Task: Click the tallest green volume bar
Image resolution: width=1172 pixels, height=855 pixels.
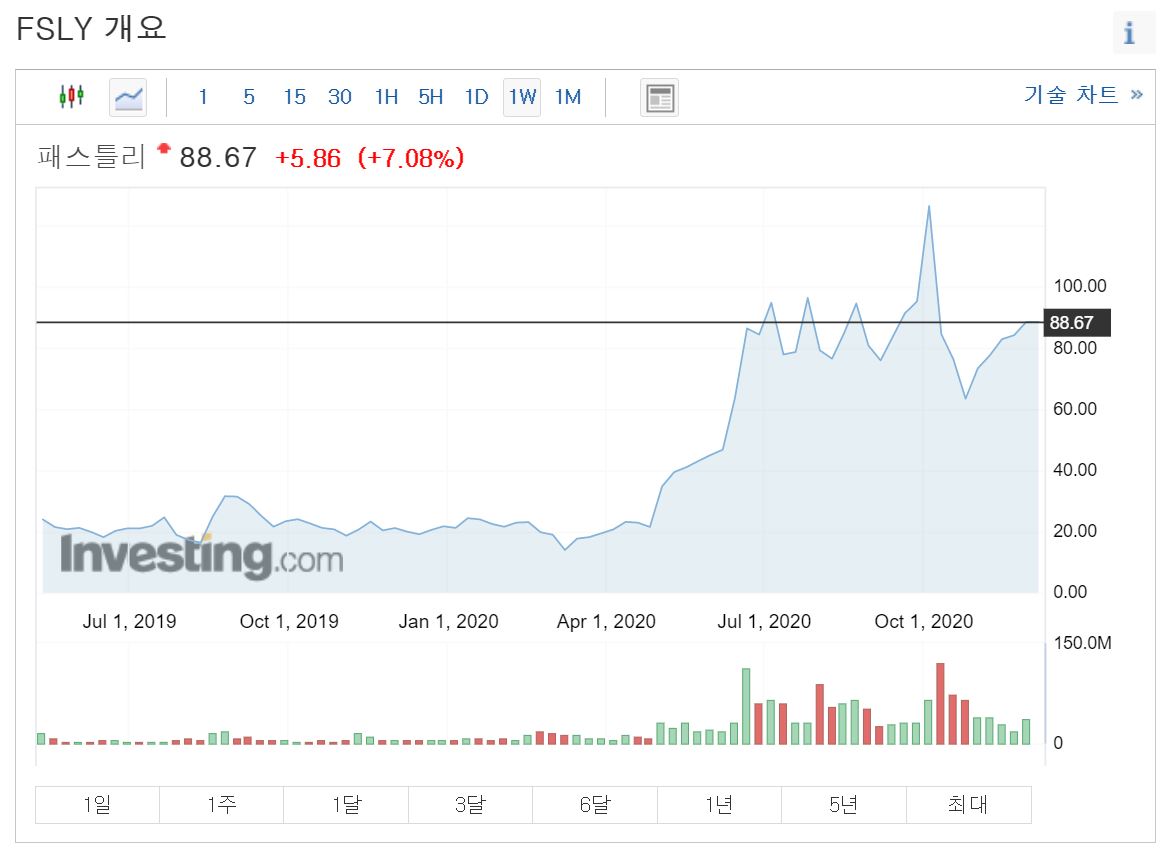Action: pos(746,706)
